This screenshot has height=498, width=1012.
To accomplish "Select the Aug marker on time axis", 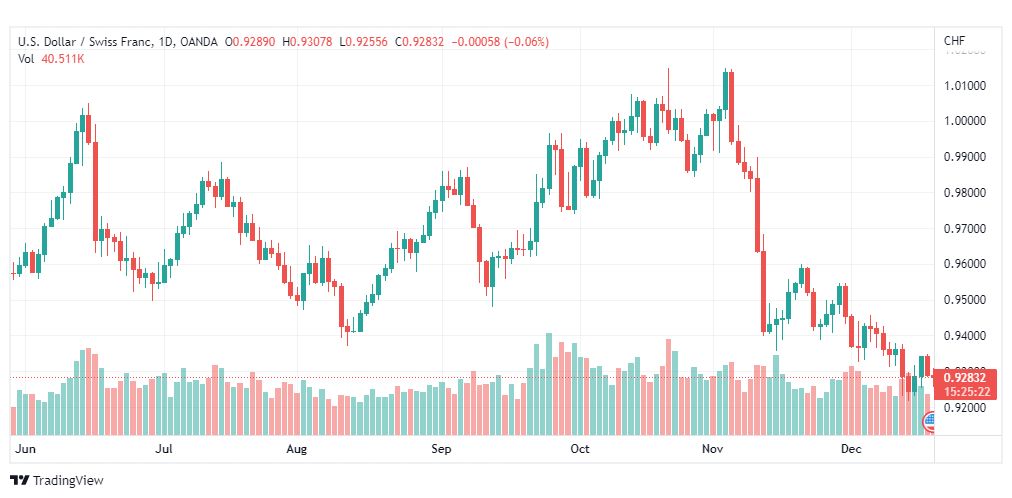I will pos(298,449).
